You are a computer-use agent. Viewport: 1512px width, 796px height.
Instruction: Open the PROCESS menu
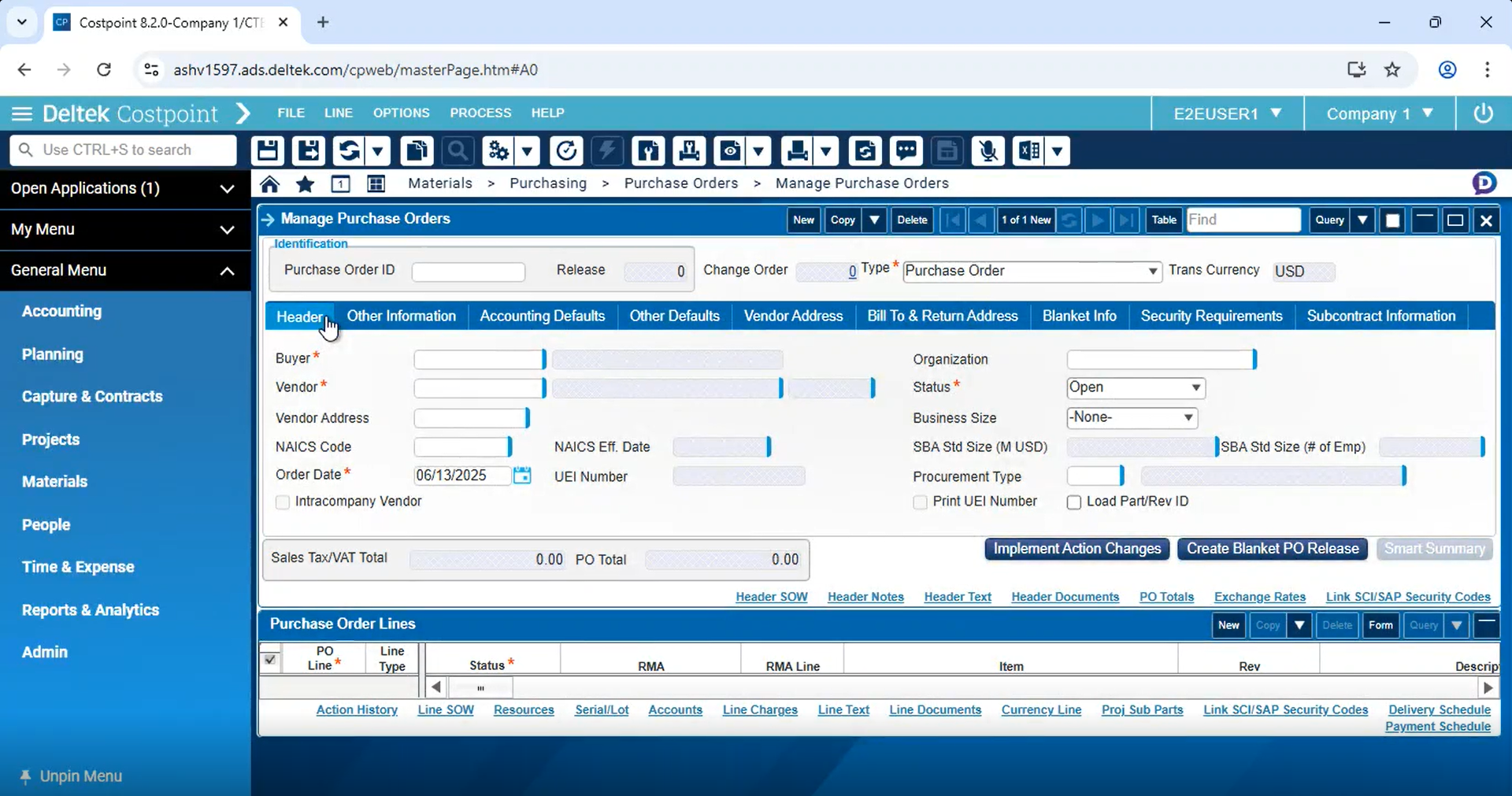(480, 113)
